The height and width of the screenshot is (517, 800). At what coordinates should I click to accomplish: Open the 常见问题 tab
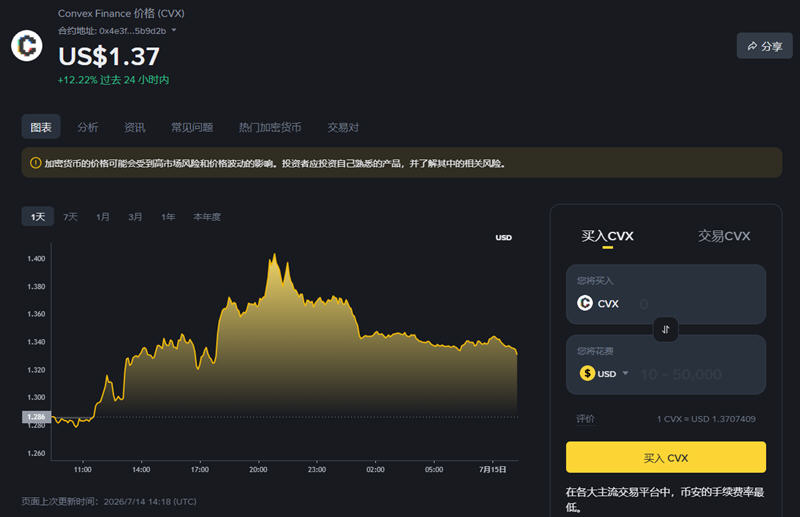pyautogui.click(x=192, y=127)
